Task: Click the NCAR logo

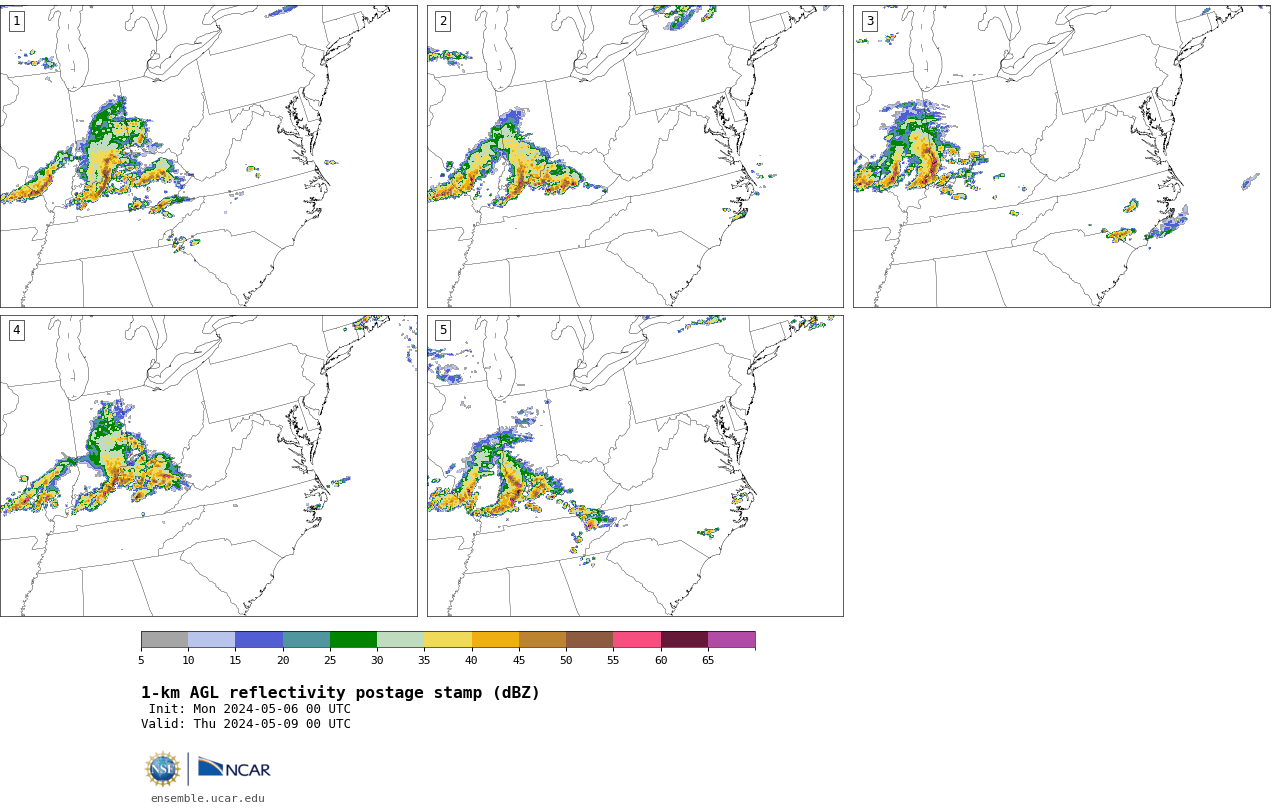Action: coord(234,768)
